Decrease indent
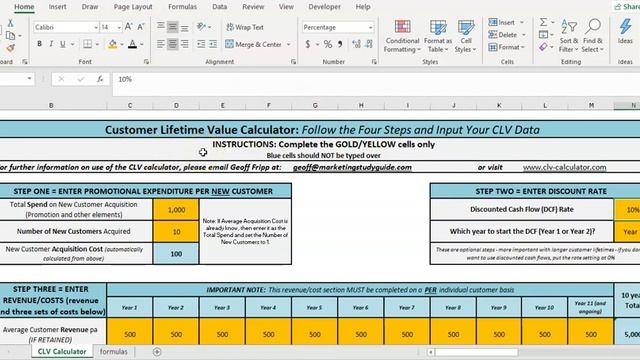The height and width of the screenshot is (360, 640). tap(201, 44)
